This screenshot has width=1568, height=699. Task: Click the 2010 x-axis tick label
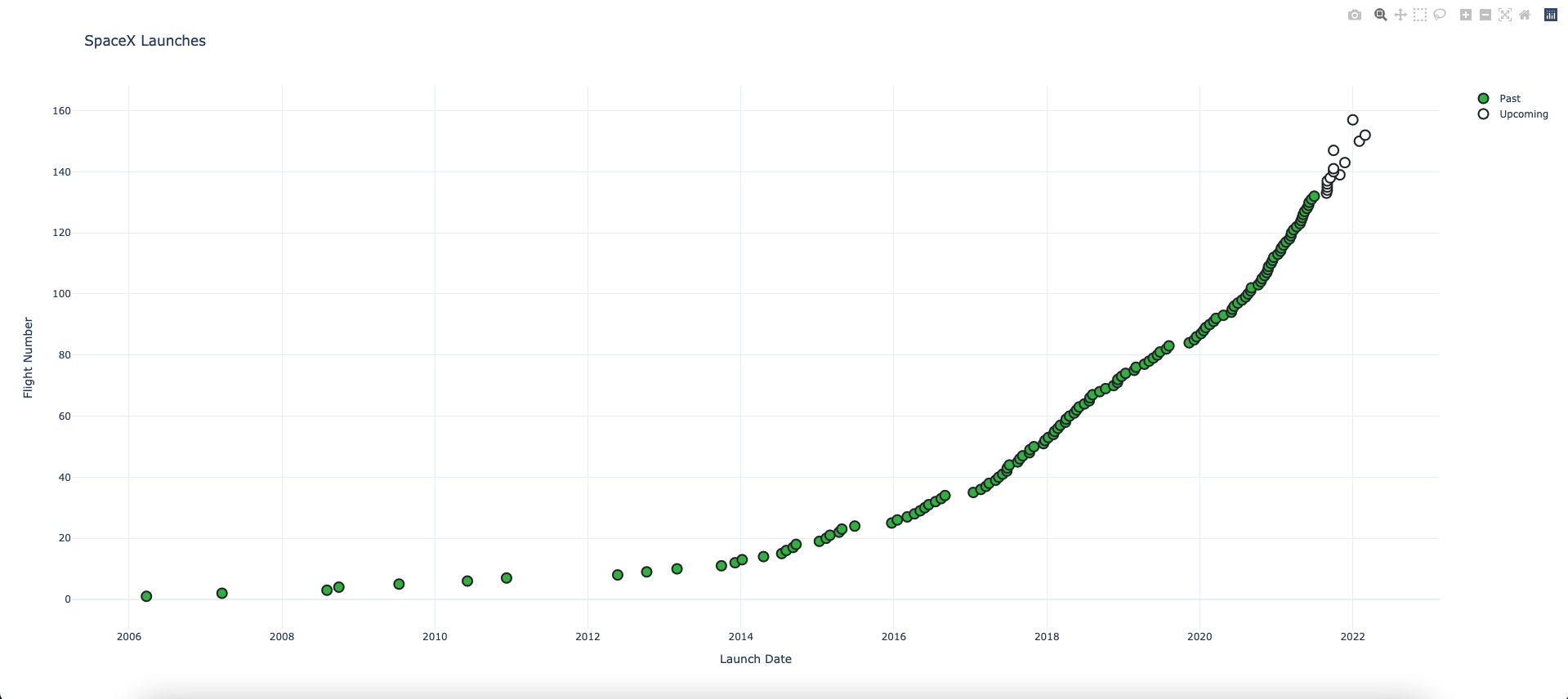tap(435, 637)
